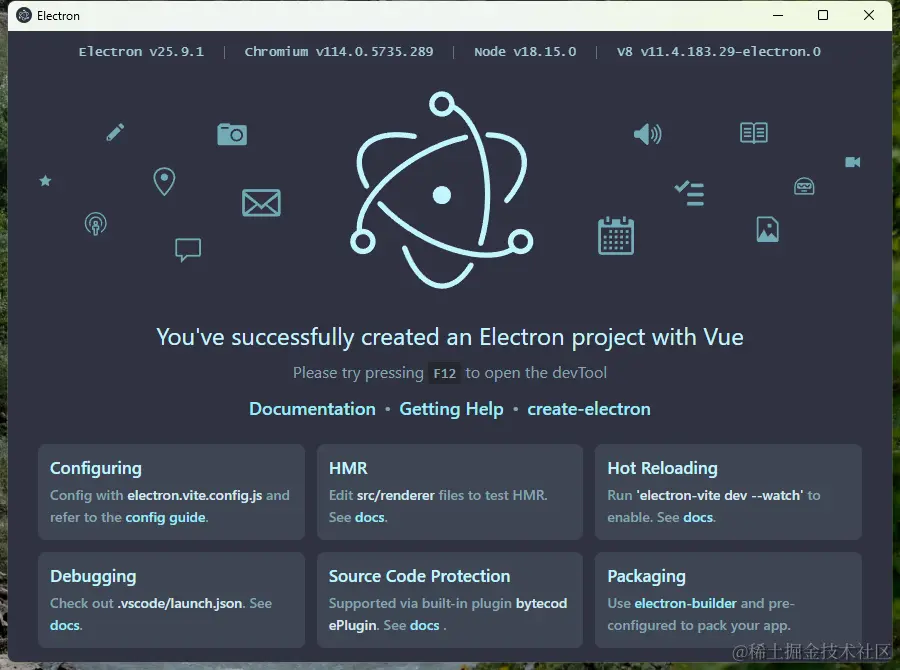Click the Chromium v114.0.5735.289 version text
900x670 pixels.
tap(339, 52)
